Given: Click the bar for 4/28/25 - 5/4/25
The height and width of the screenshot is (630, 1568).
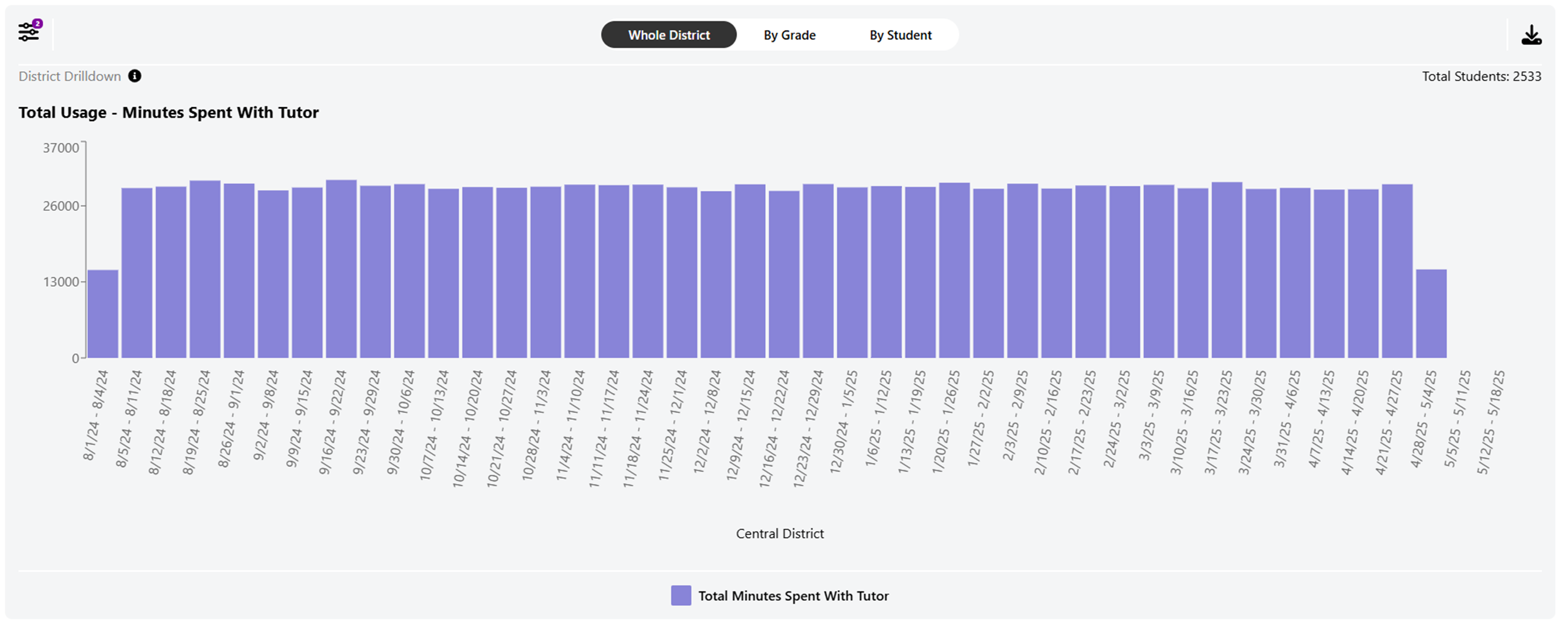Looking at the screenshot, I should click(1431, 314).
